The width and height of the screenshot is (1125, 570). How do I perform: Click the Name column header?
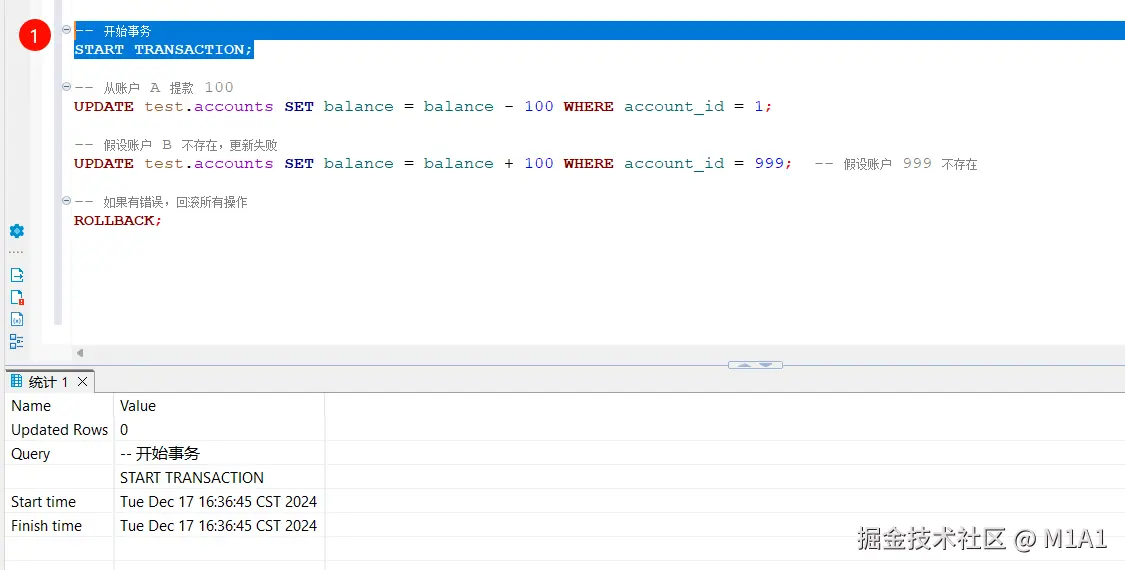59,406
